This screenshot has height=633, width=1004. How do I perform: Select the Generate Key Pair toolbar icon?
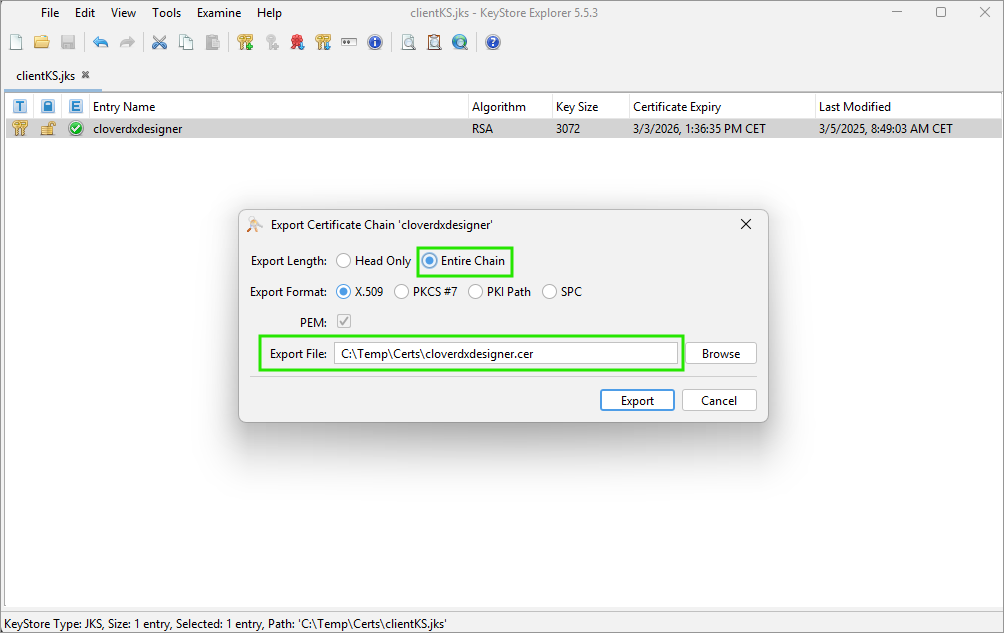245,42
